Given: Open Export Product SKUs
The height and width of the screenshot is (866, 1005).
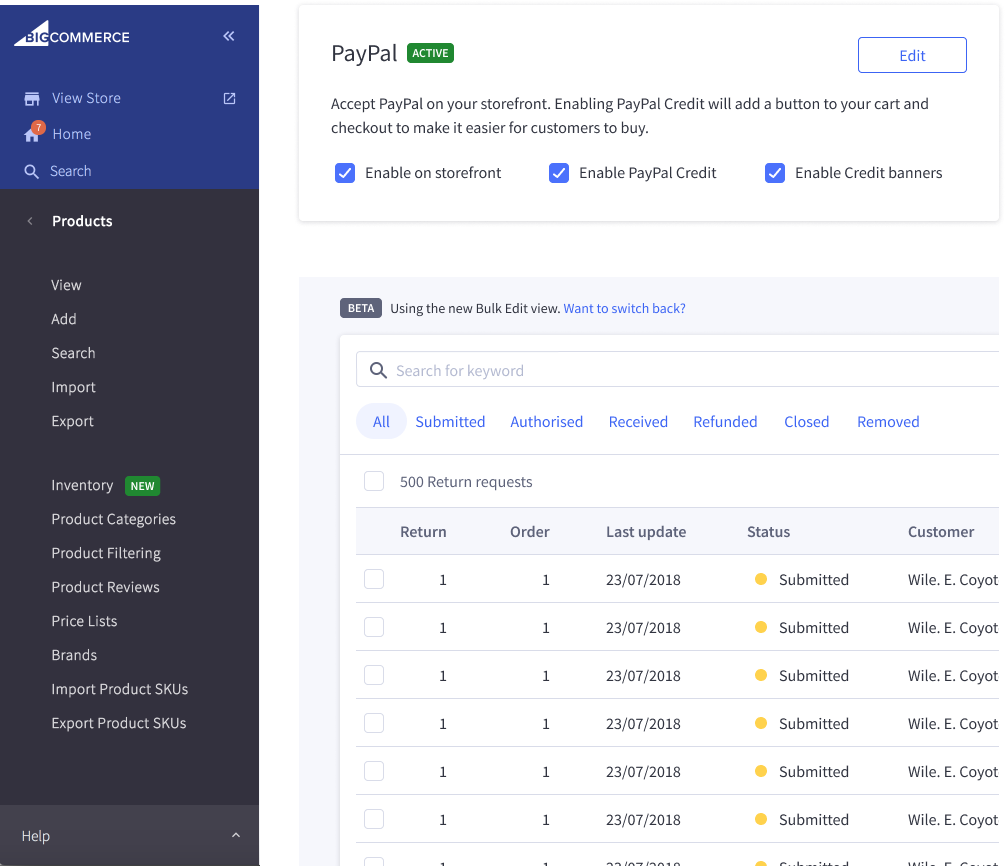Looking at the screenshot, I should click(119, 723).
